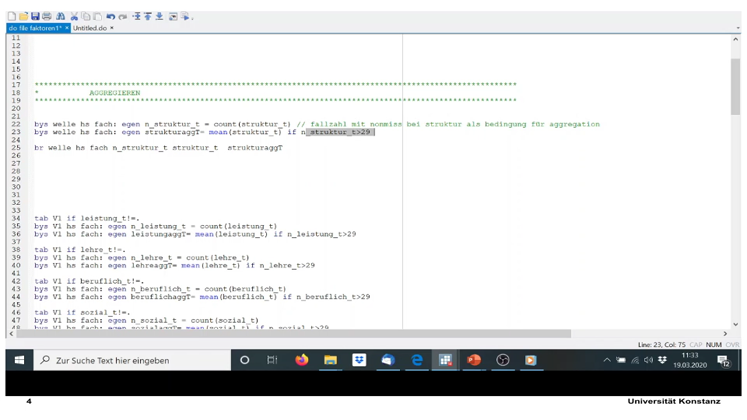Open Find using the binoculars icon
The image size is (747, 420).
tap(61, 17)
